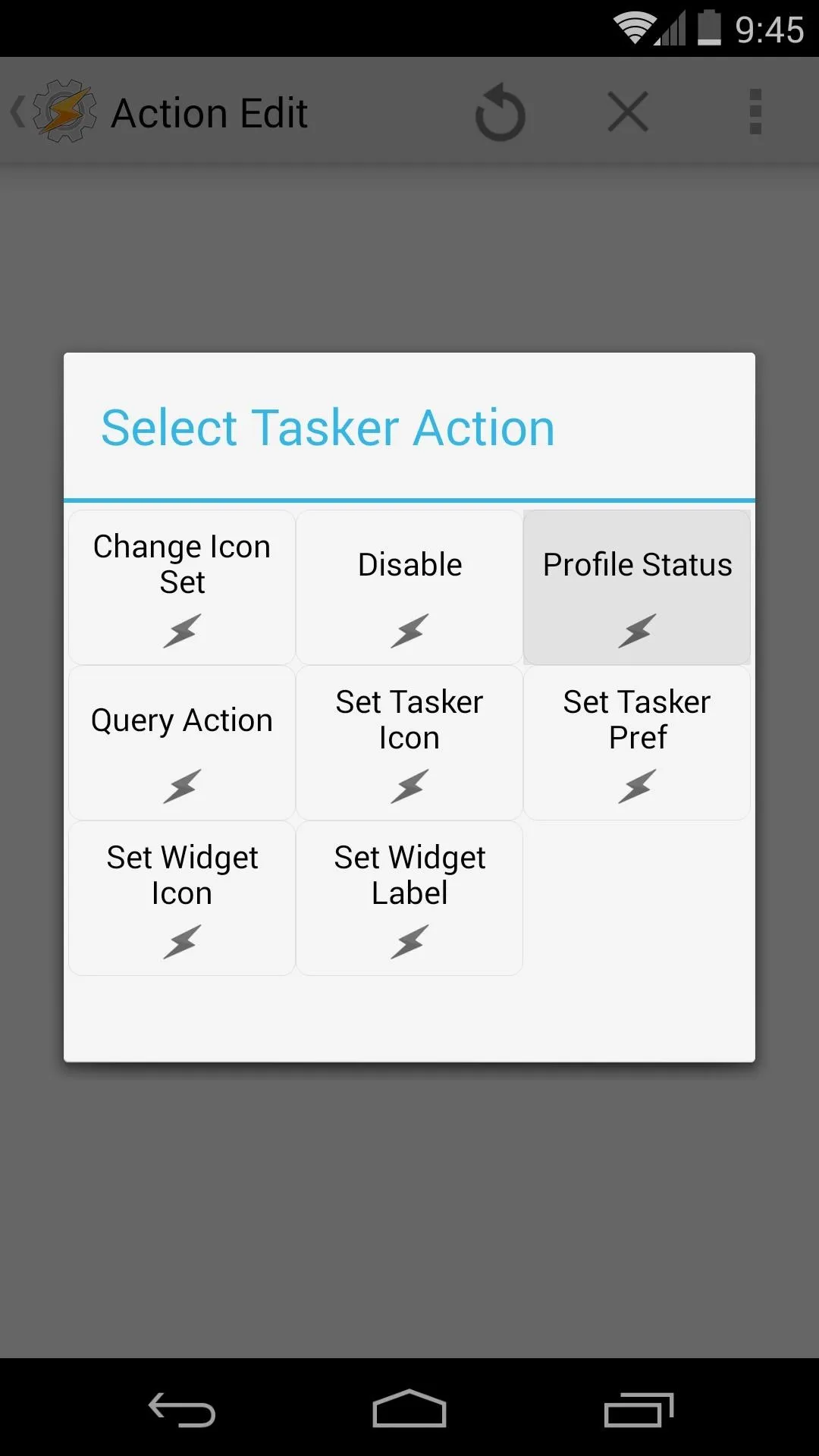Open the recent apps navigation button

pos(639,1410)
